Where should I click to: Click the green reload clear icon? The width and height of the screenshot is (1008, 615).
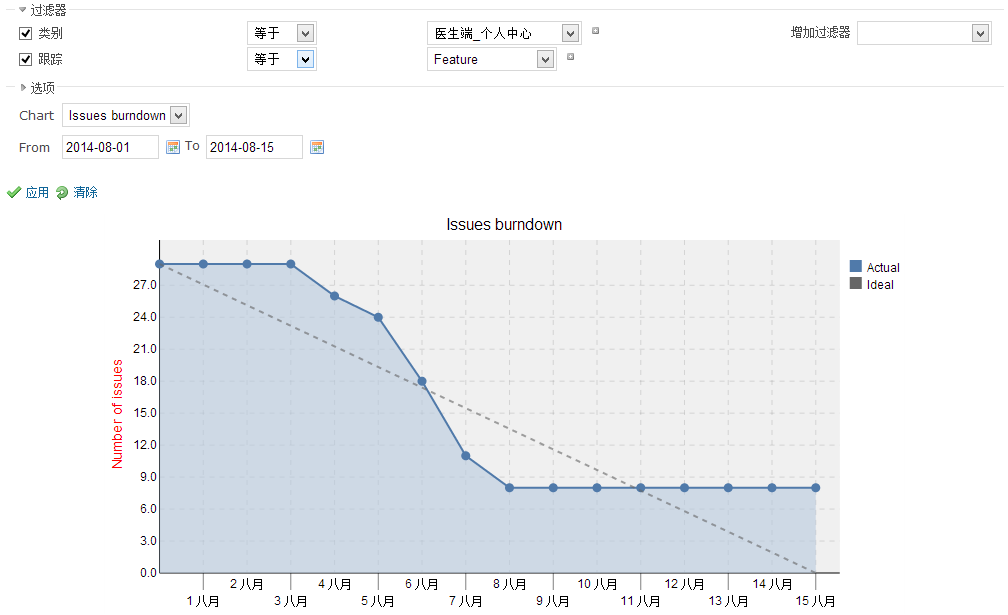pos(62,192)
